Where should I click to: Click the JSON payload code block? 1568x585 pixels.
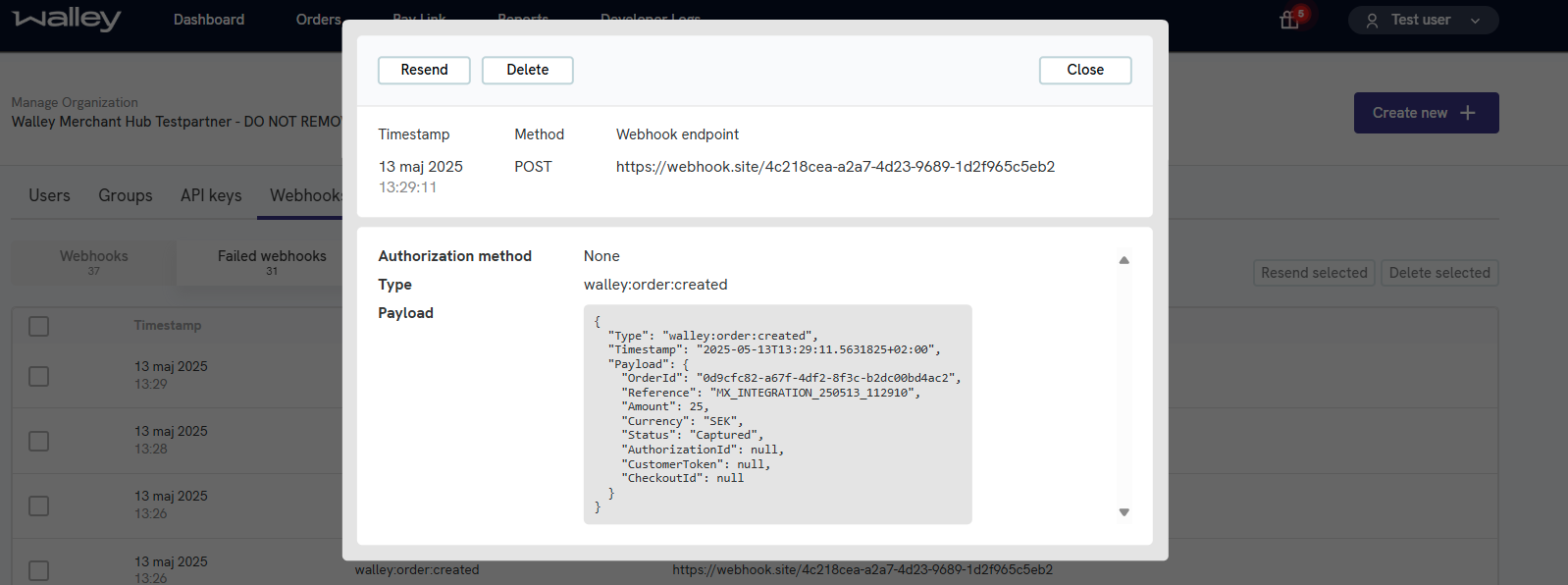point(777,414)
